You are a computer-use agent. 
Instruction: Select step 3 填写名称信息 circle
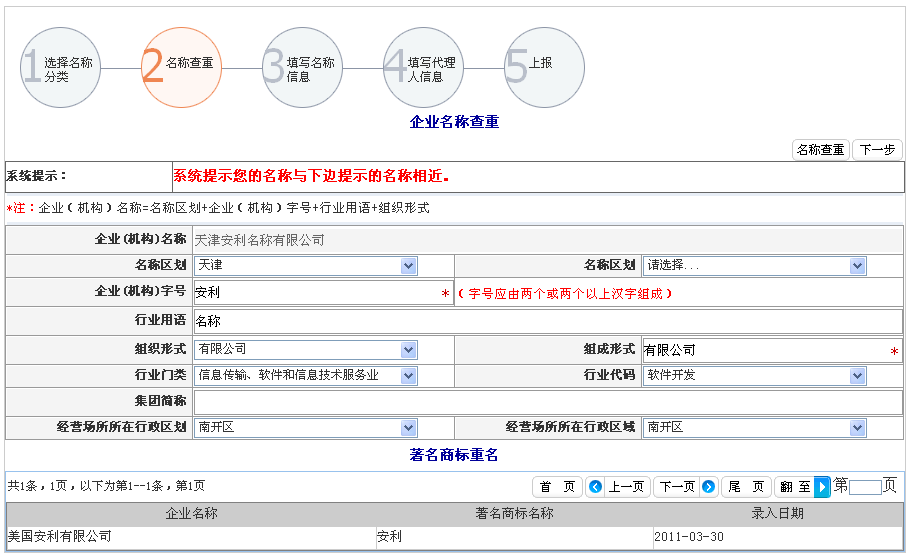[302, 68]
